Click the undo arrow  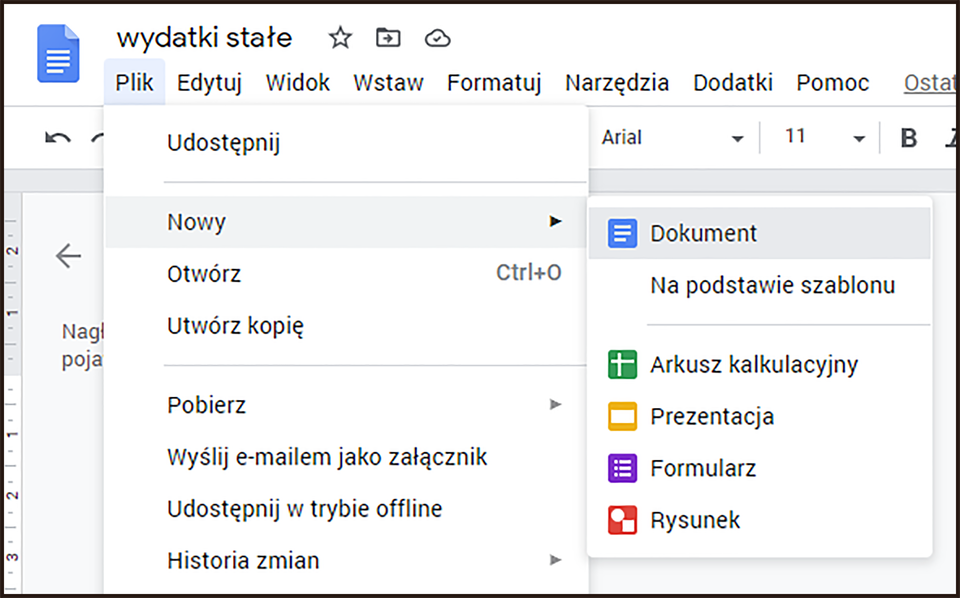pyautogui.click(x=57, y=137)
